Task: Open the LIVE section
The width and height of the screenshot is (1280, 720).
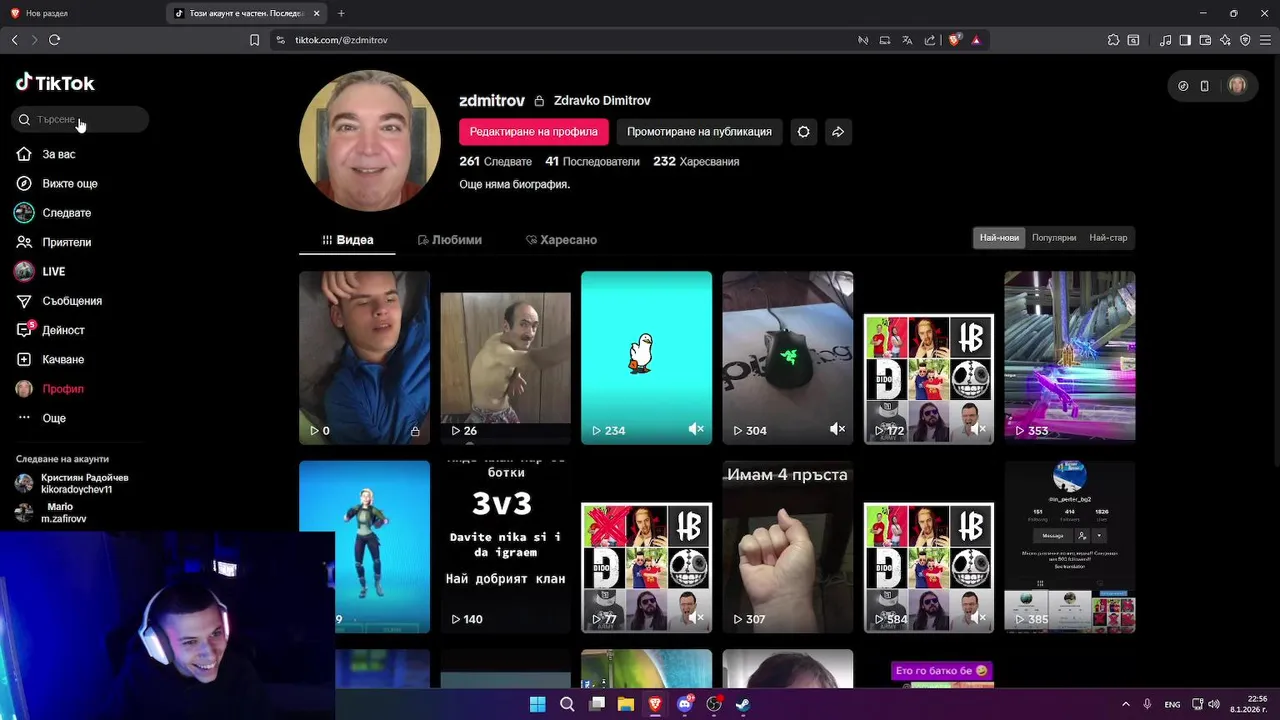Action: (40, 271)
